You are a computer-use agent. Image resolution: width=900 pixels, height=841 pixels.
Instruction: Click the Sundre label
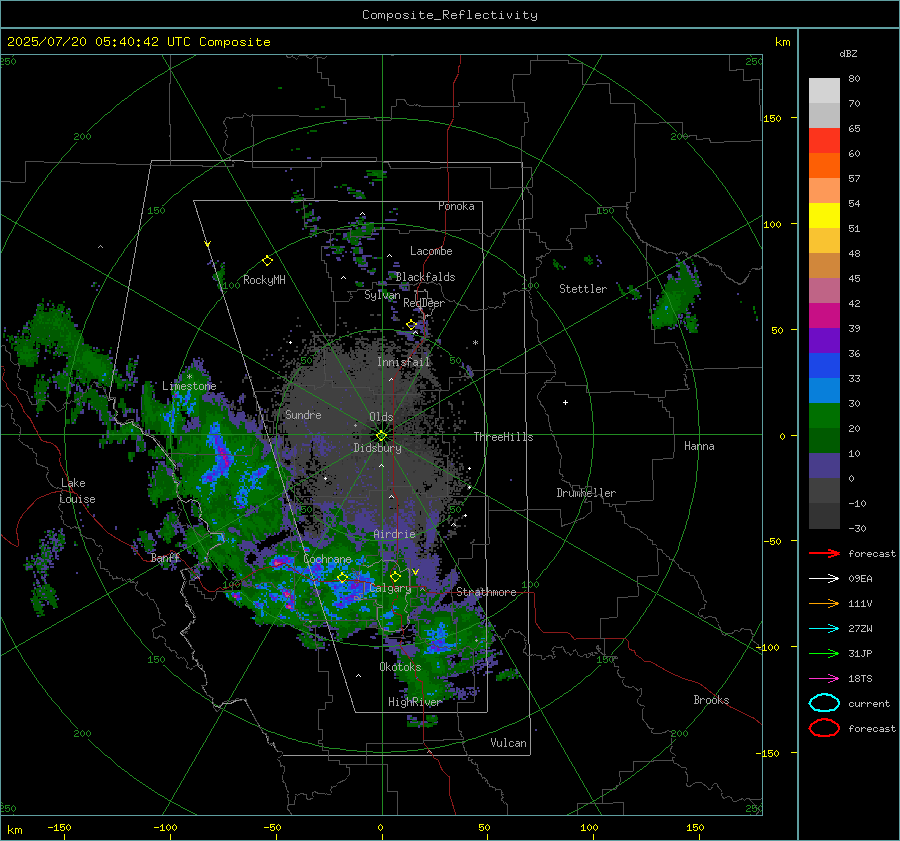coord(303,414)
